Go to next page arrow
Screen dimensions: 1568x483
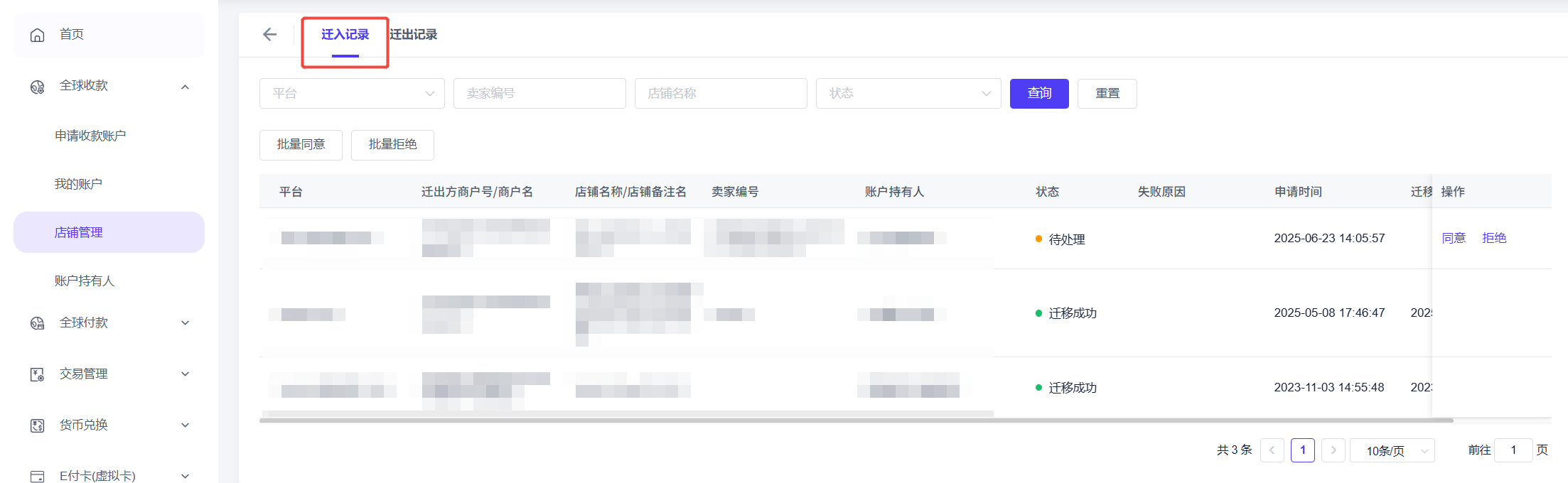pyautogui.click(x=1333, y=450)
